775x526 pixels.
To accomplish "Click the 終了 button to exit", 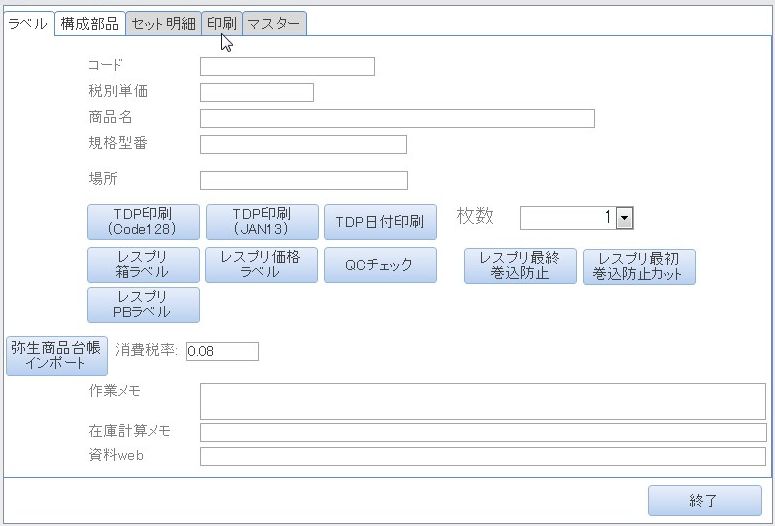I will point(704,501).
